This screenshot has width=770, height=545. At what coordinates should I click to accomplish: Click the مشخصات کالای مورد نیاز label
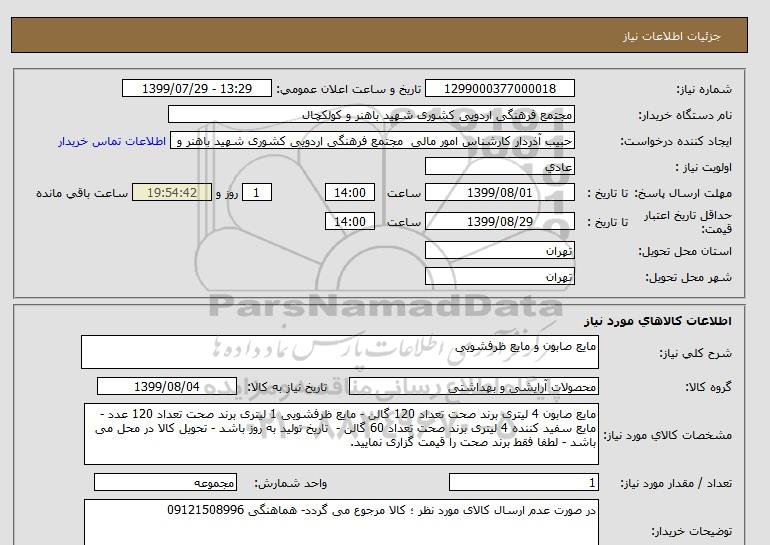667,435
